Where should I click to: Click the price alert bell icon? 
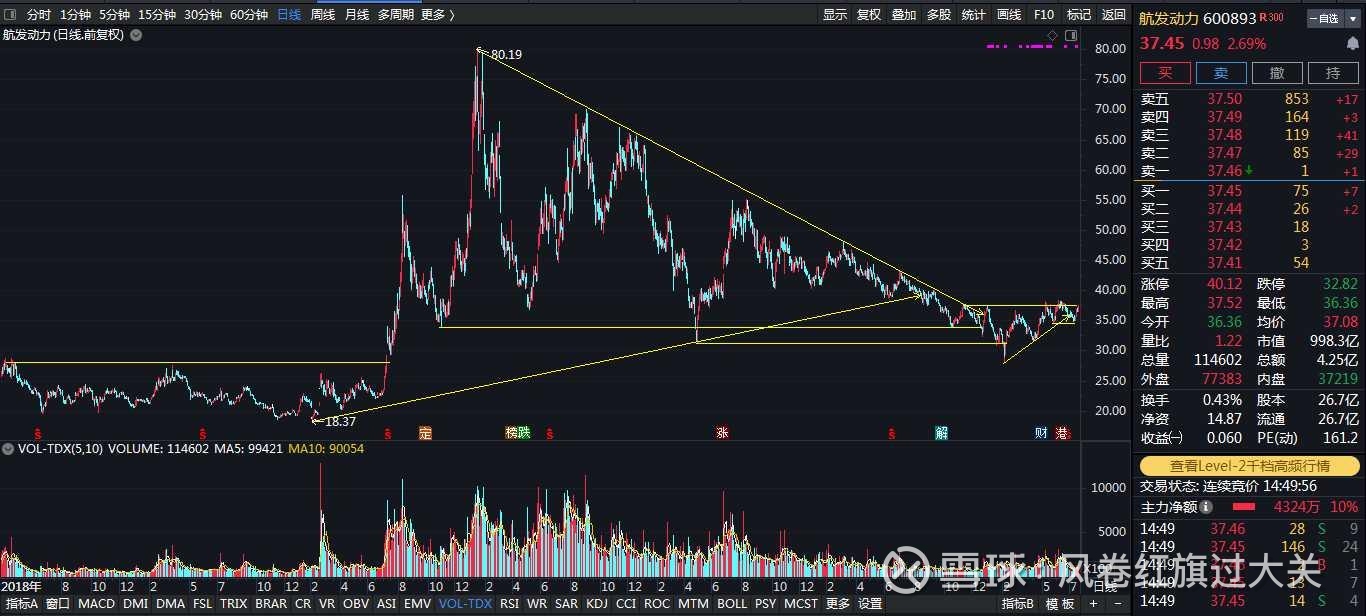1352,44
